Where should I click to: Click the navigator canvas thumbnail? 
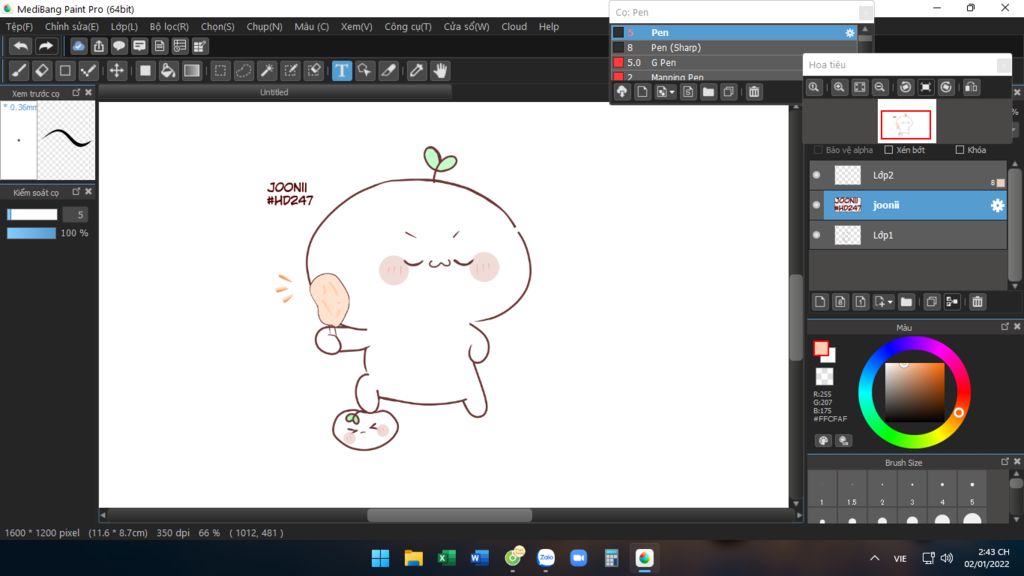point(906,122)
